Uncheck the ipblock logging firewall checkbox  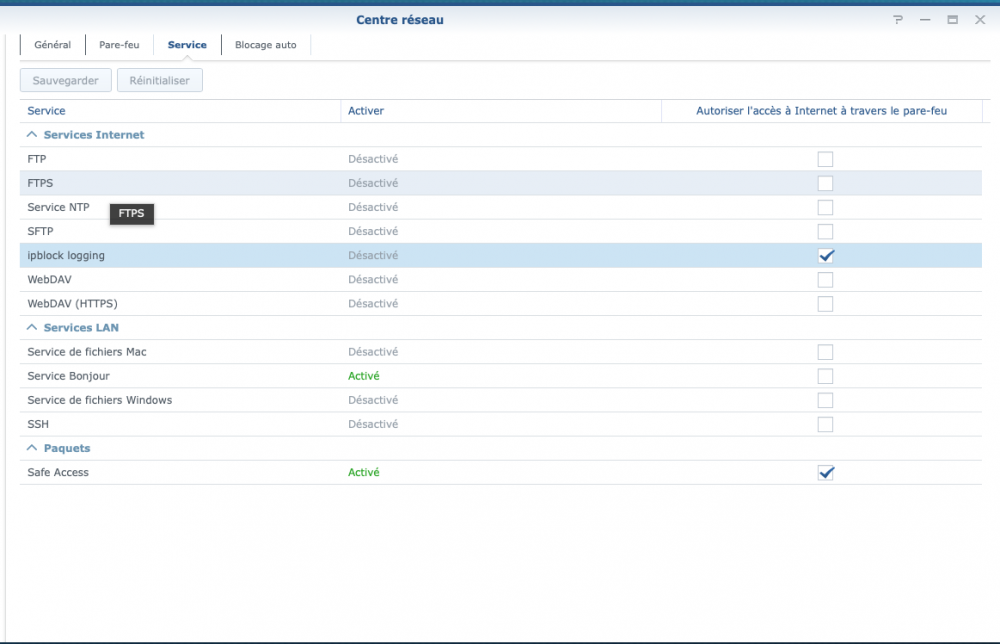pyautogui.click(x=825, y=256)
